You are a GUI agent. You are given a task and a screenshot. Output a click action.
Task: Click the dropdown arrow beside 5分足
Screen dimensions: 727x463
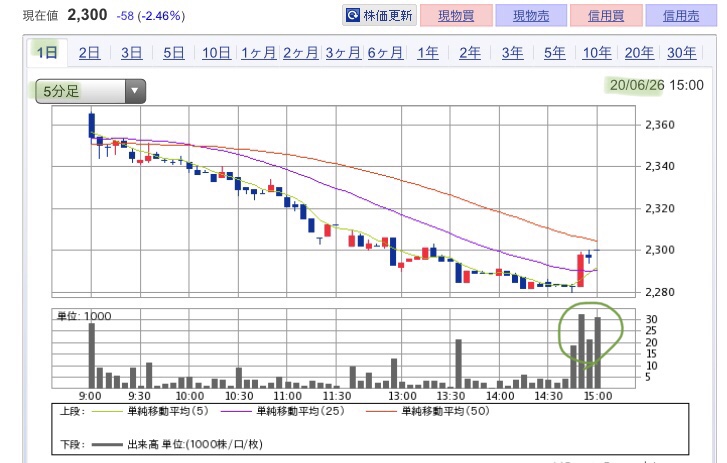135,91
